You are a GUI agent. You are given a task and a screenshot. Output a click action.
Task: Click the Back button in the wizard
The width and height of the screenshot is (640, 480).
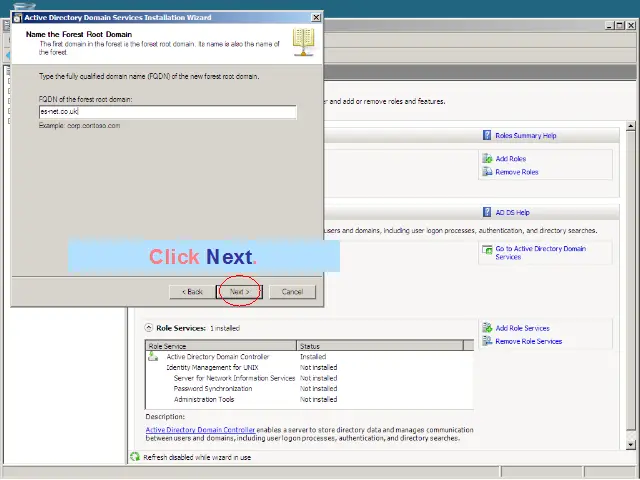pos(192,292)
